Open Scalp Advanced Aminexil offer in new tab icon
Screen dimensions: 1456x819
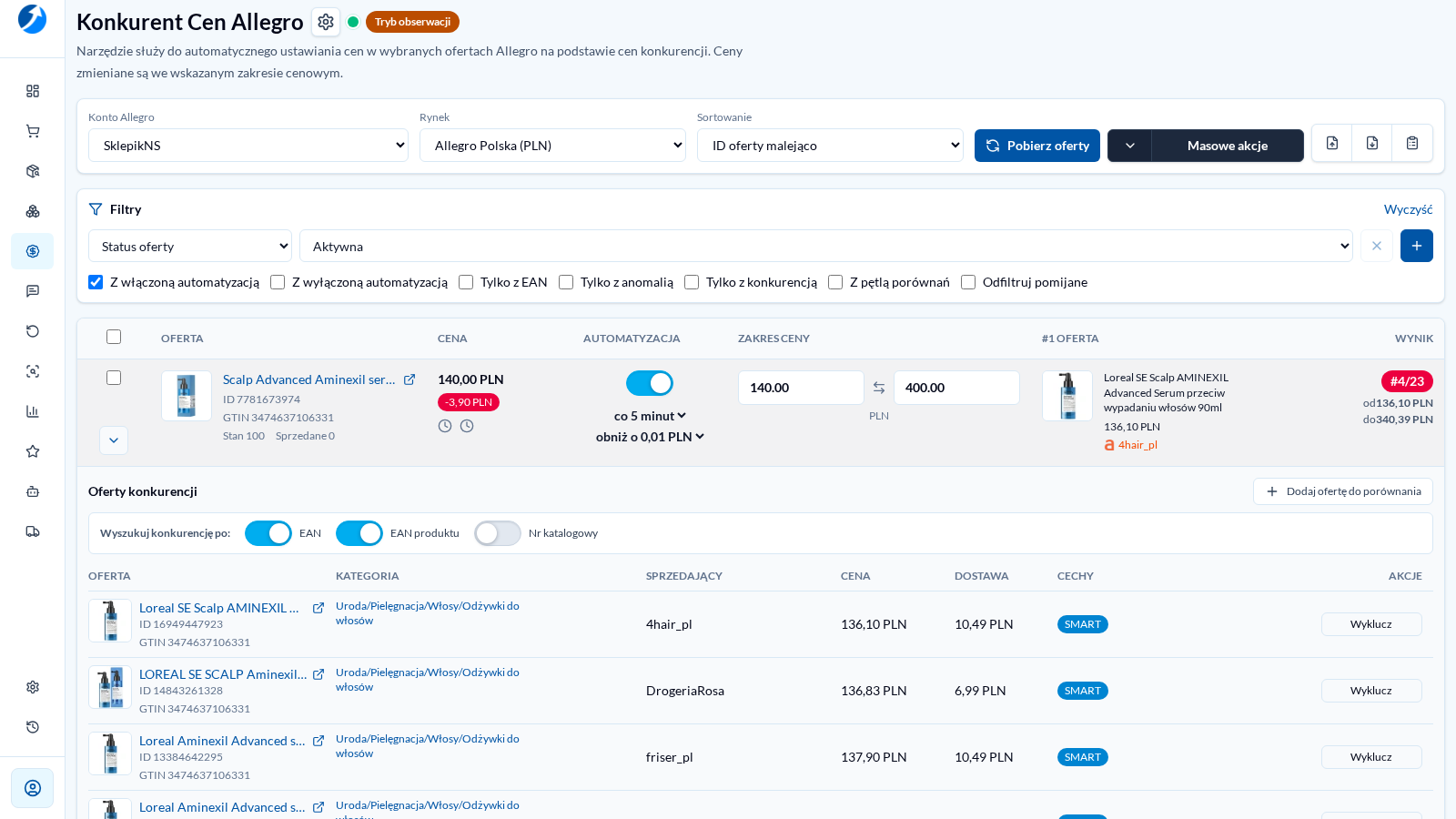tap(409, 379)
